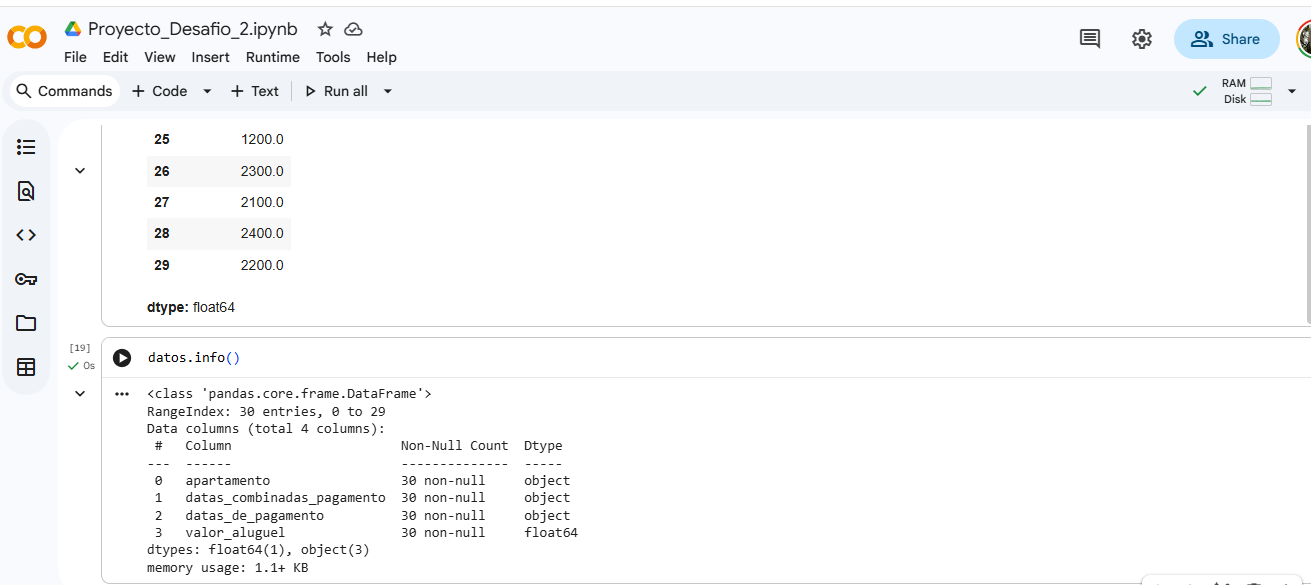The image size is (1311, 585).
Task: Open the Runtime menu
Action: [x=272, y=57]
